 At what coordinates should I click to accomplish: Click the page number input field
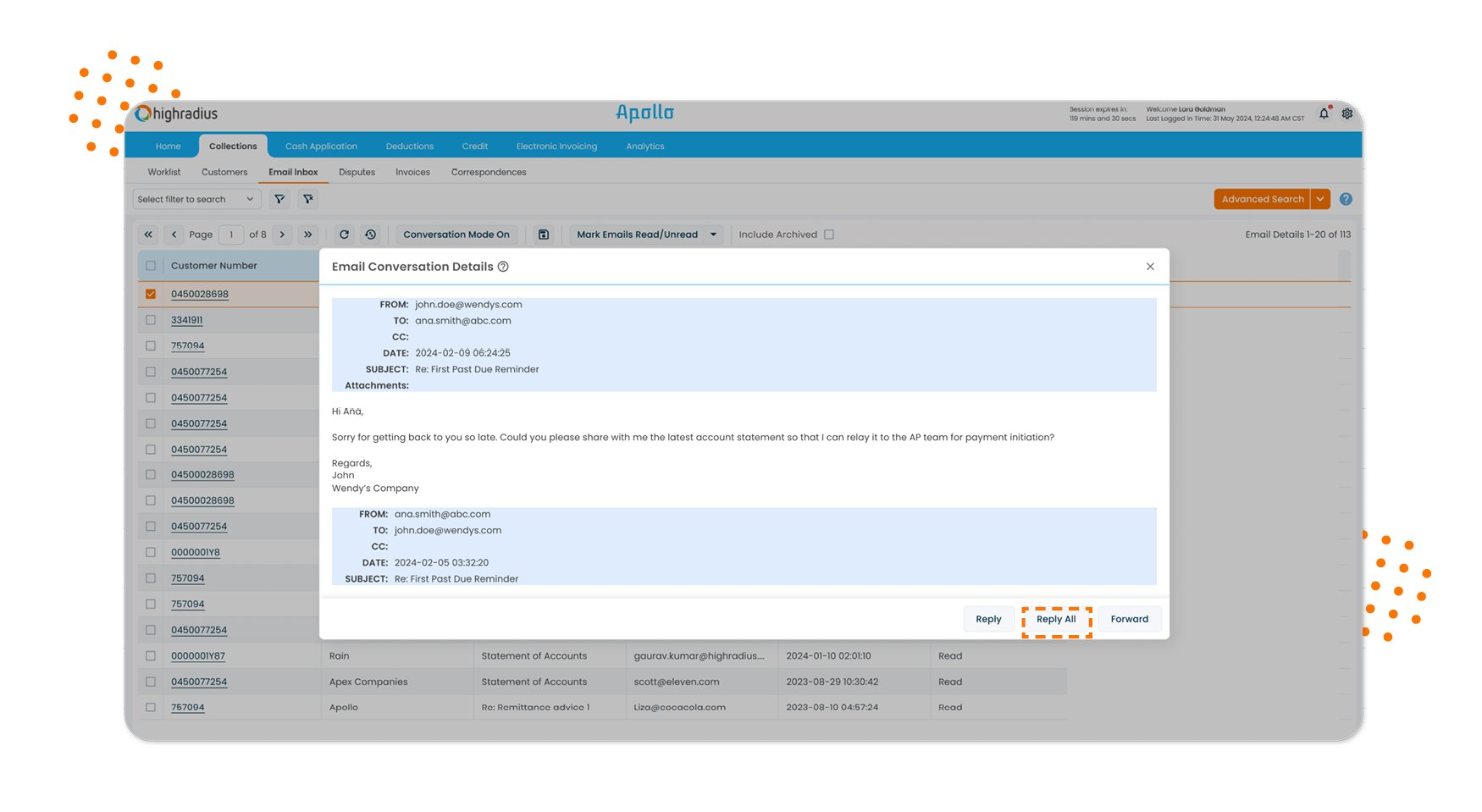pos(230,235)
